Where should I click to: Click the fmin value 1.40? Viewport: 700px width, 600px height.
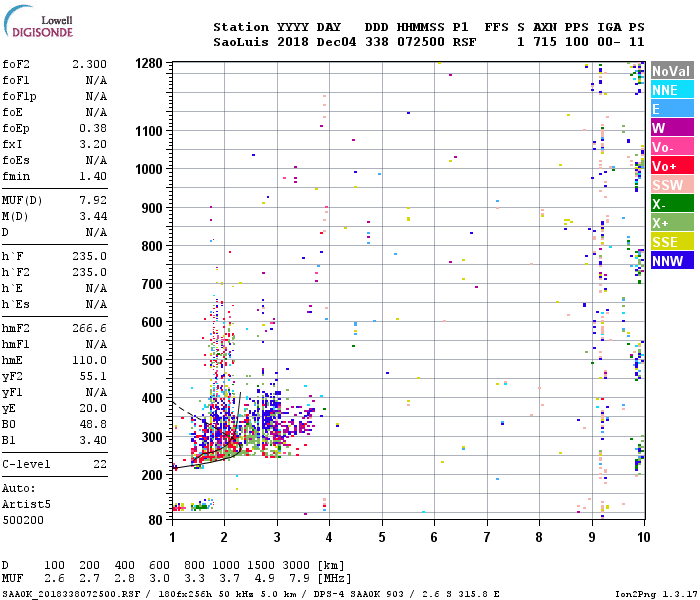click(93, 176)
